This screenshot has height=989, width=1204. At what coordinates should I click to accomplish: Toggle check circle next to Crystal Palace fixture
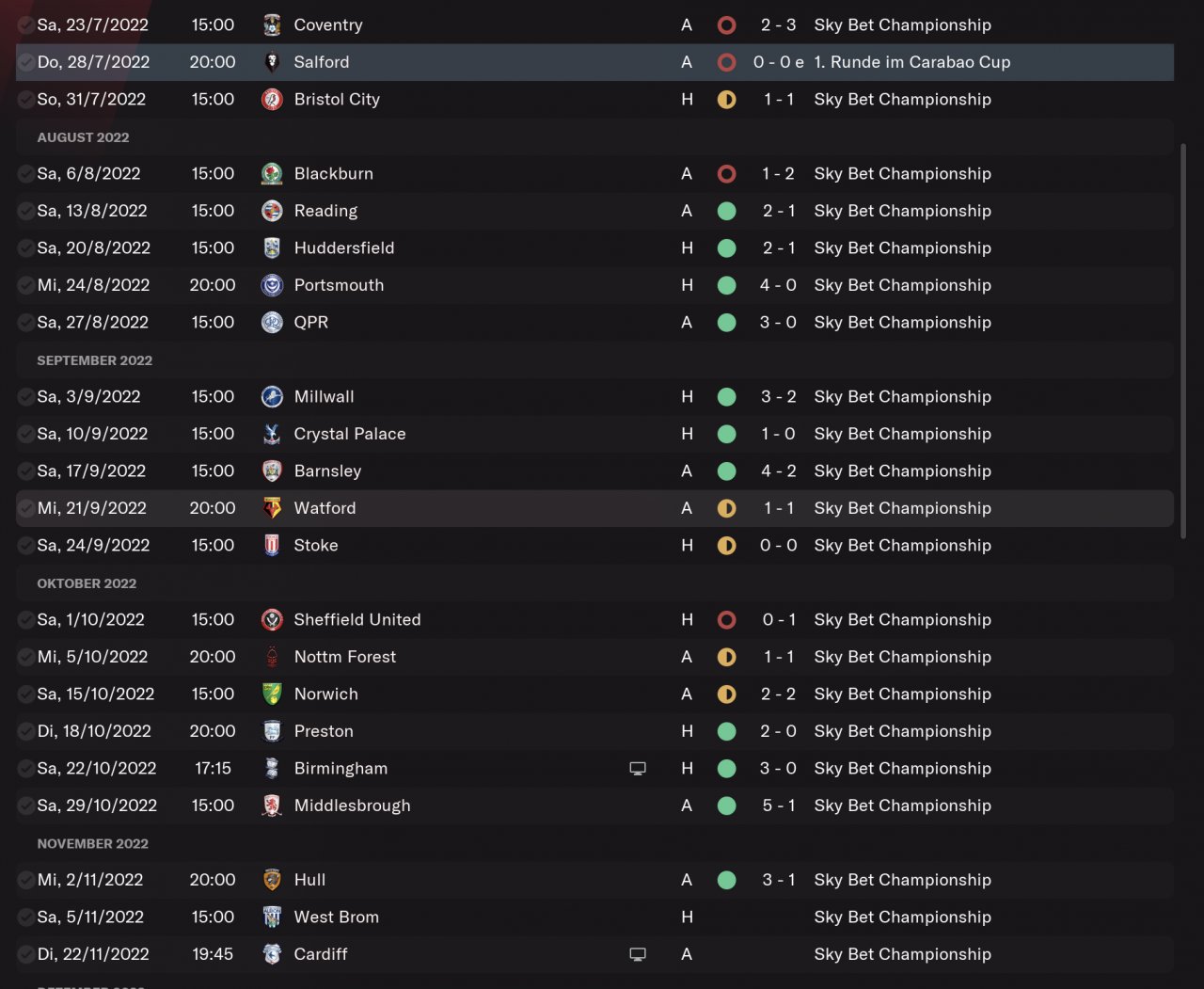(26, 434)
